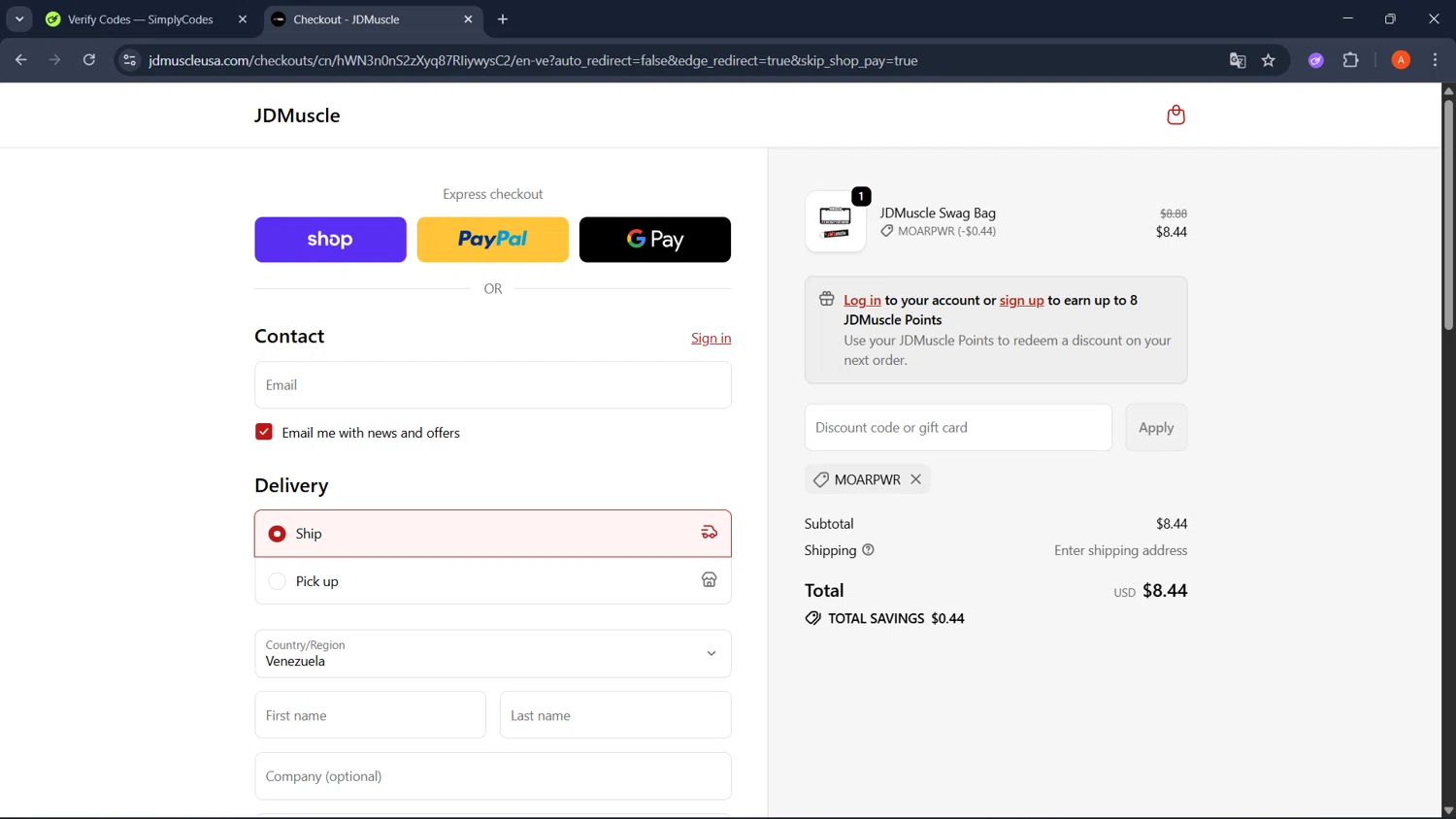
Task: Open the Chrome three-dot menu
Action: [x=1435, y=60]
